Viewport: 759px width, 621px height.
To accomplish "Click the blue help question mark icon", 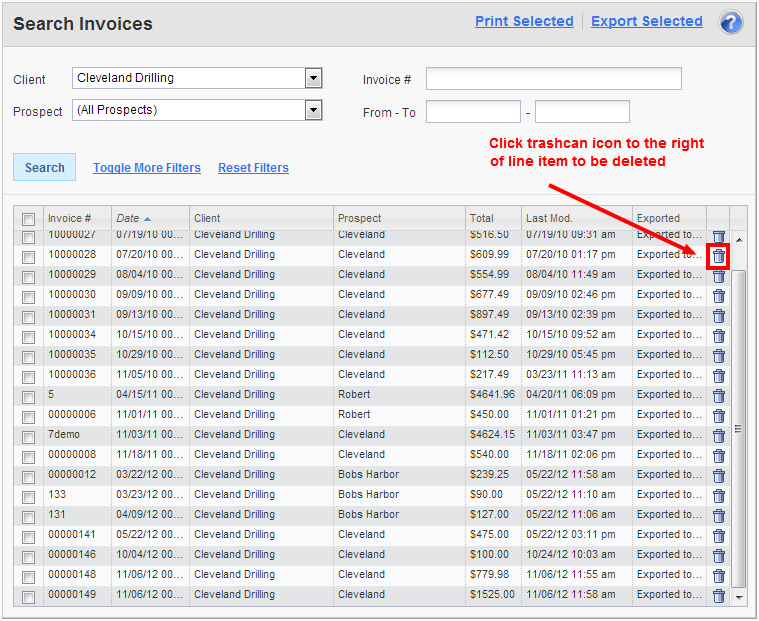I will click(731, 22).
